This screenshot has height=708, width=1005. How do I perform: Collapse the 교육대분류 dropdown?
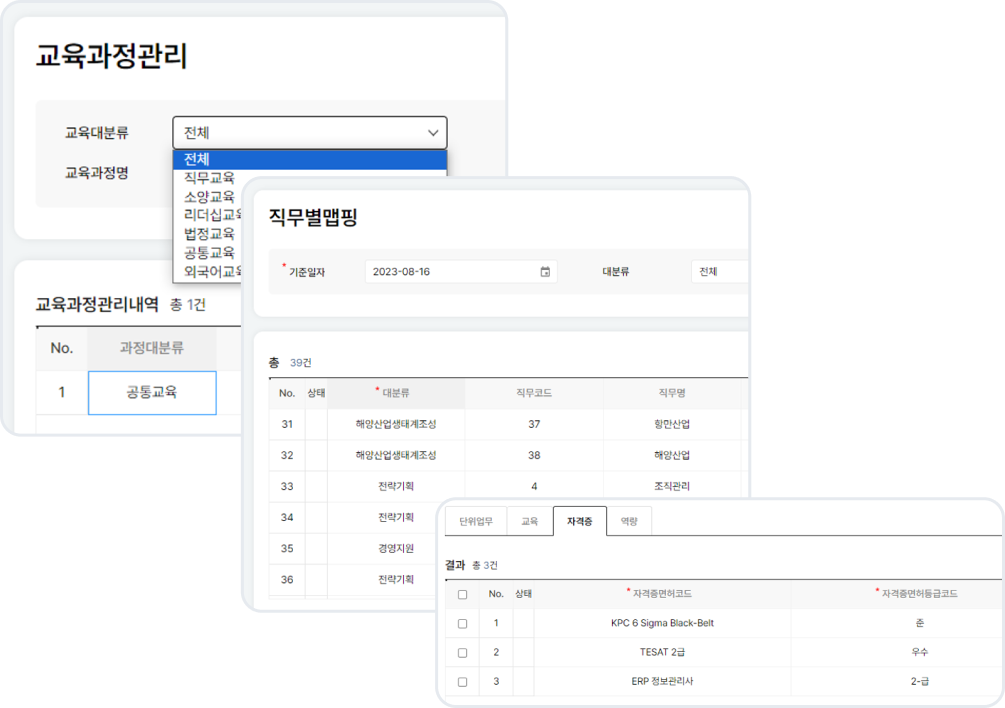432,131
